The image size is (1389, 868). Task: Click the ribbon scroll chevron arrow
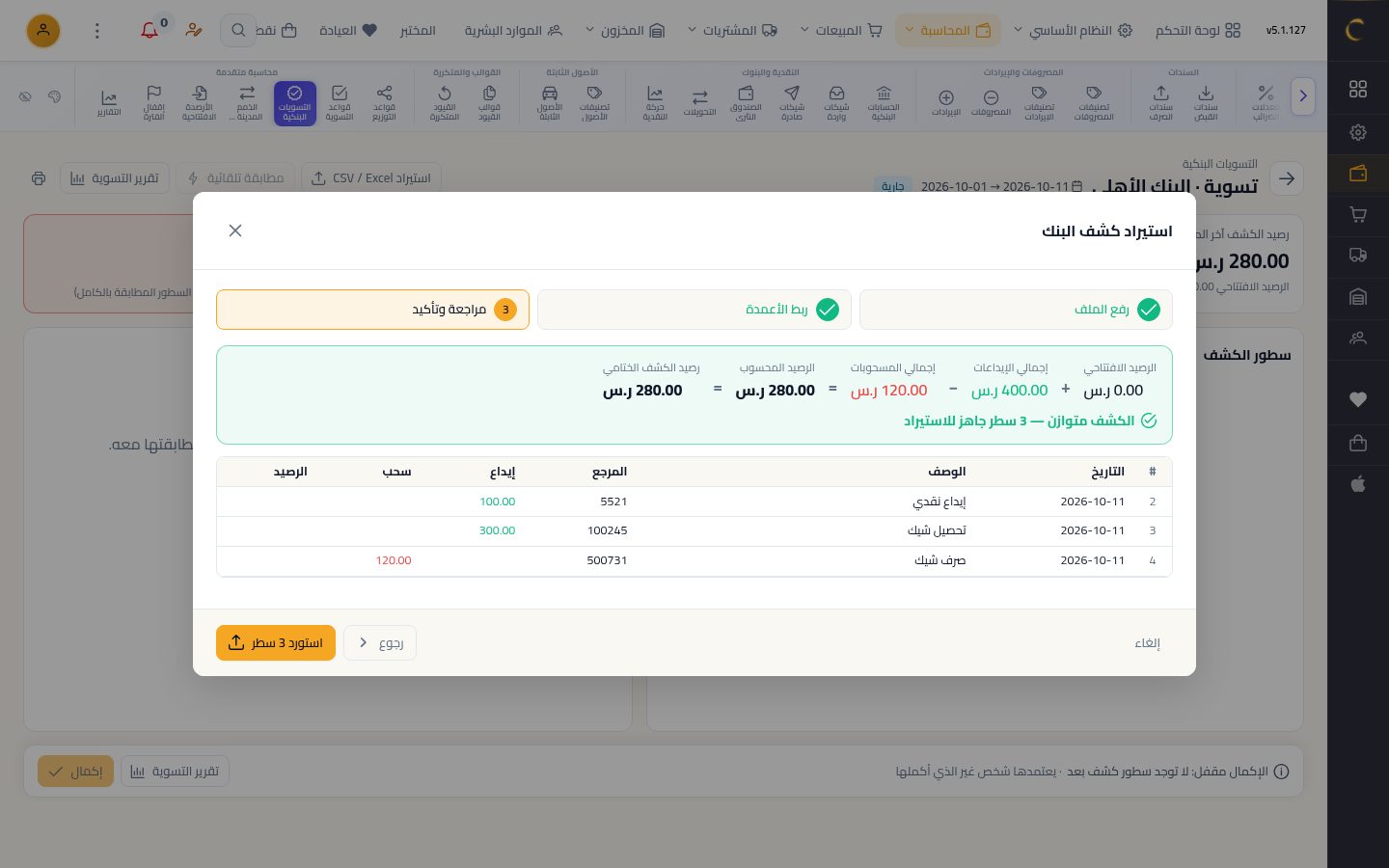(x=1303, y=96)
